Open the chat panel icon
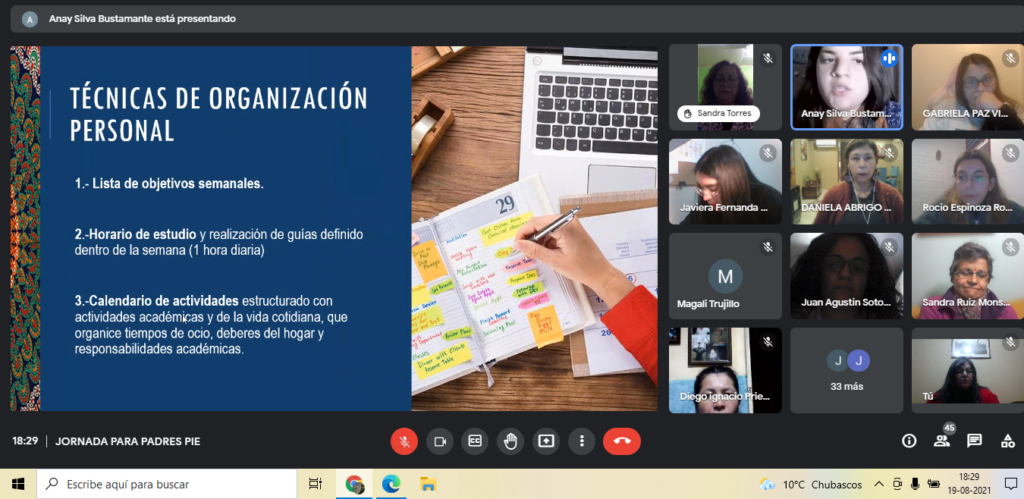Viewport: 1024px width, 499px height. tap(974, 441)
